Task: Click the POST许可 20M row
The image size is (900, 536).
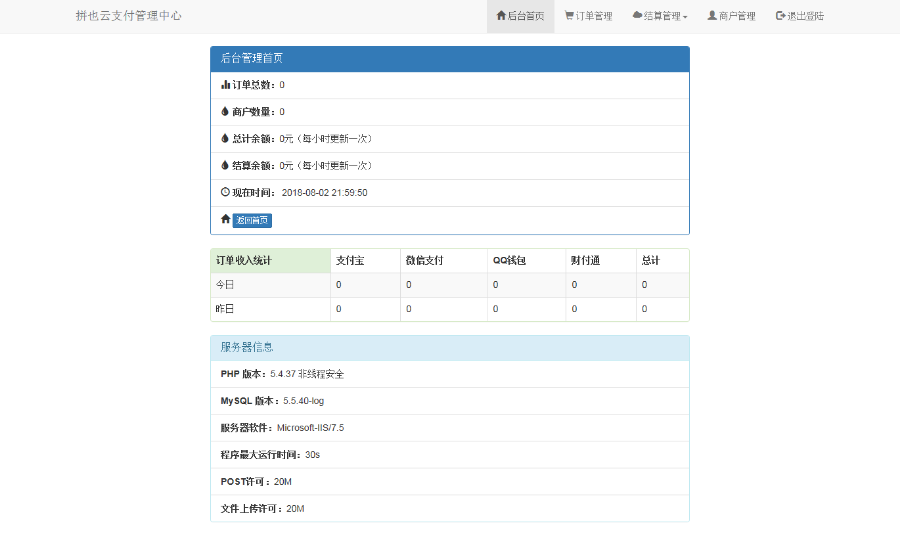Action: pyautogui.click(x=450, y=482)
